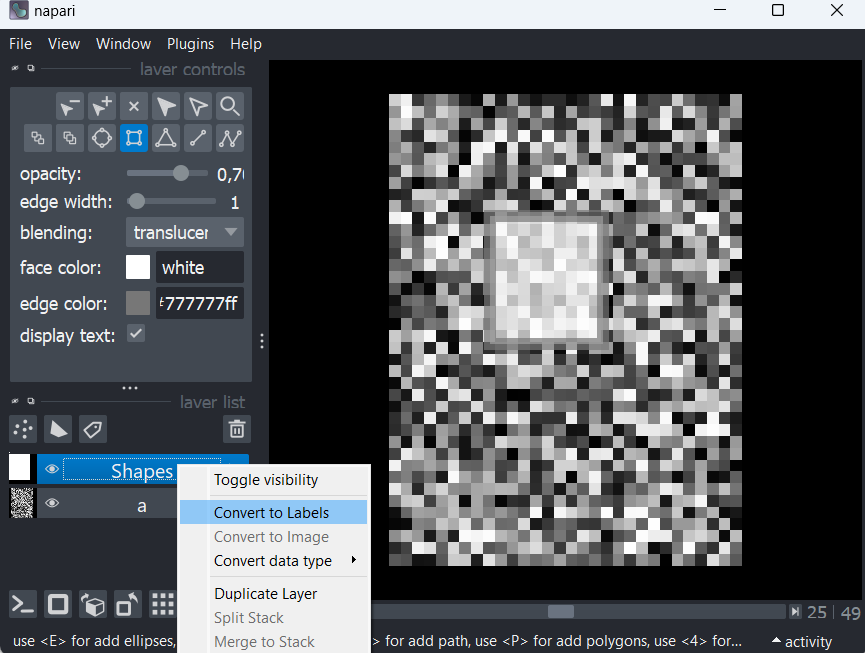This screenshot has width=865, height=653.
Task: Edit the face color text field
Action: 200,267
